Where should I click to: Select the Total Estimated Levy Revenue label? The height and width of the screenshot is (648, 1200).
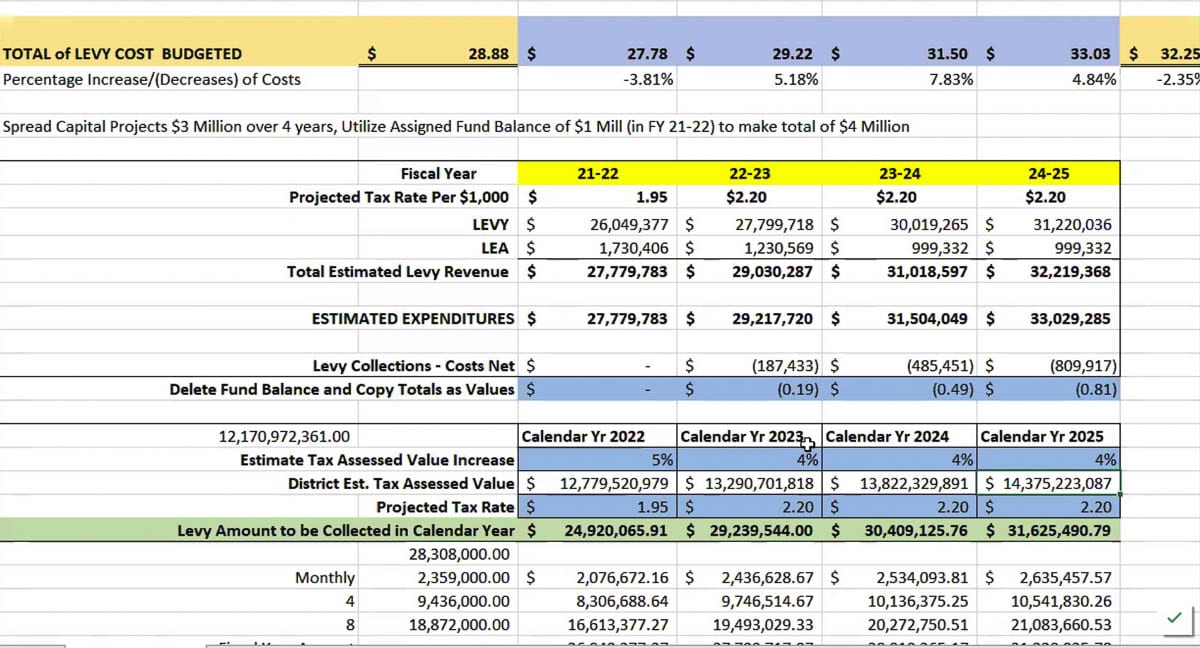click(x=397, y=271)
